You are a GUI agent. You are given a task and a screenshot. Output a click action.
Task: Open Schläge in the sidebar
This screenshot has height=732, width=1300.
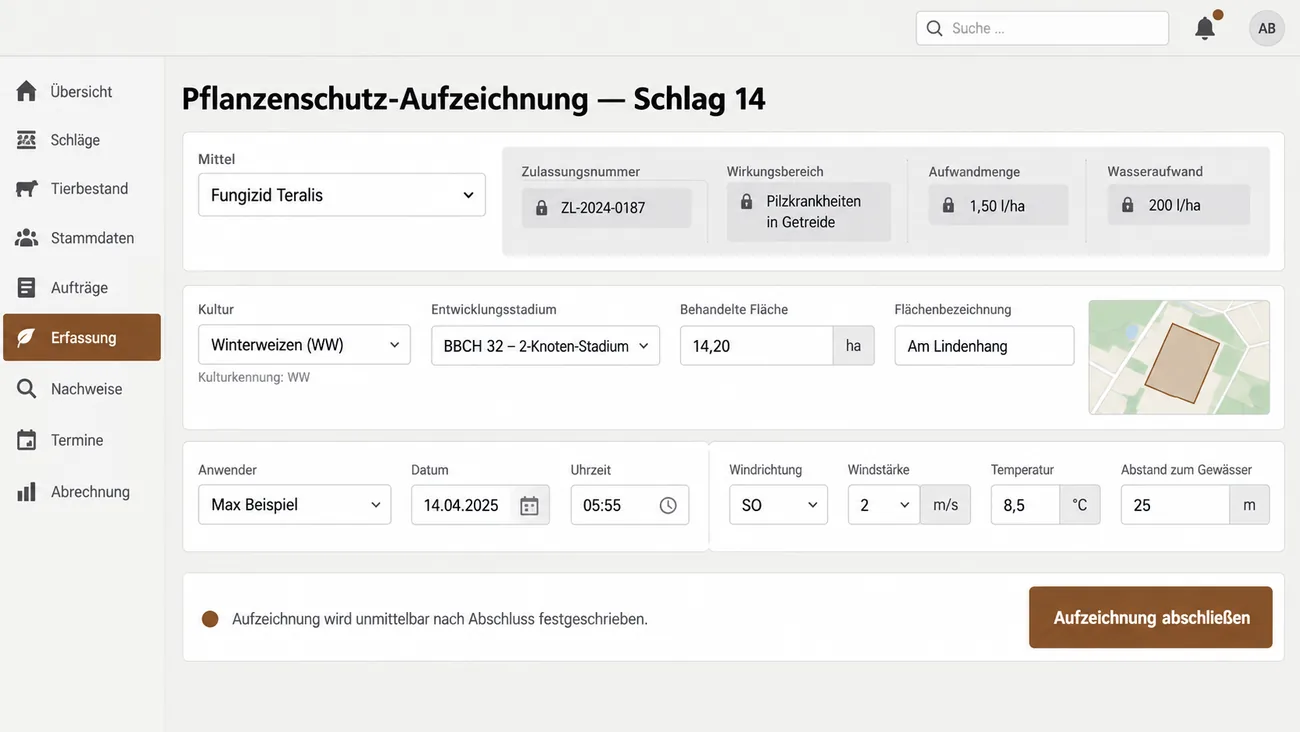(82, 140)
